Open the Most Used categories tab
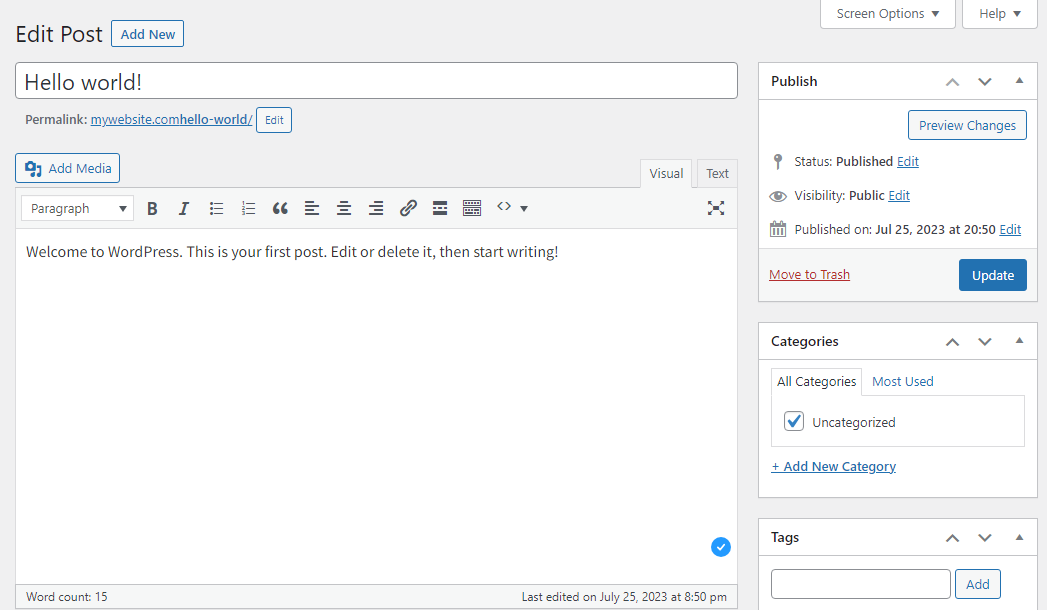 902,381
